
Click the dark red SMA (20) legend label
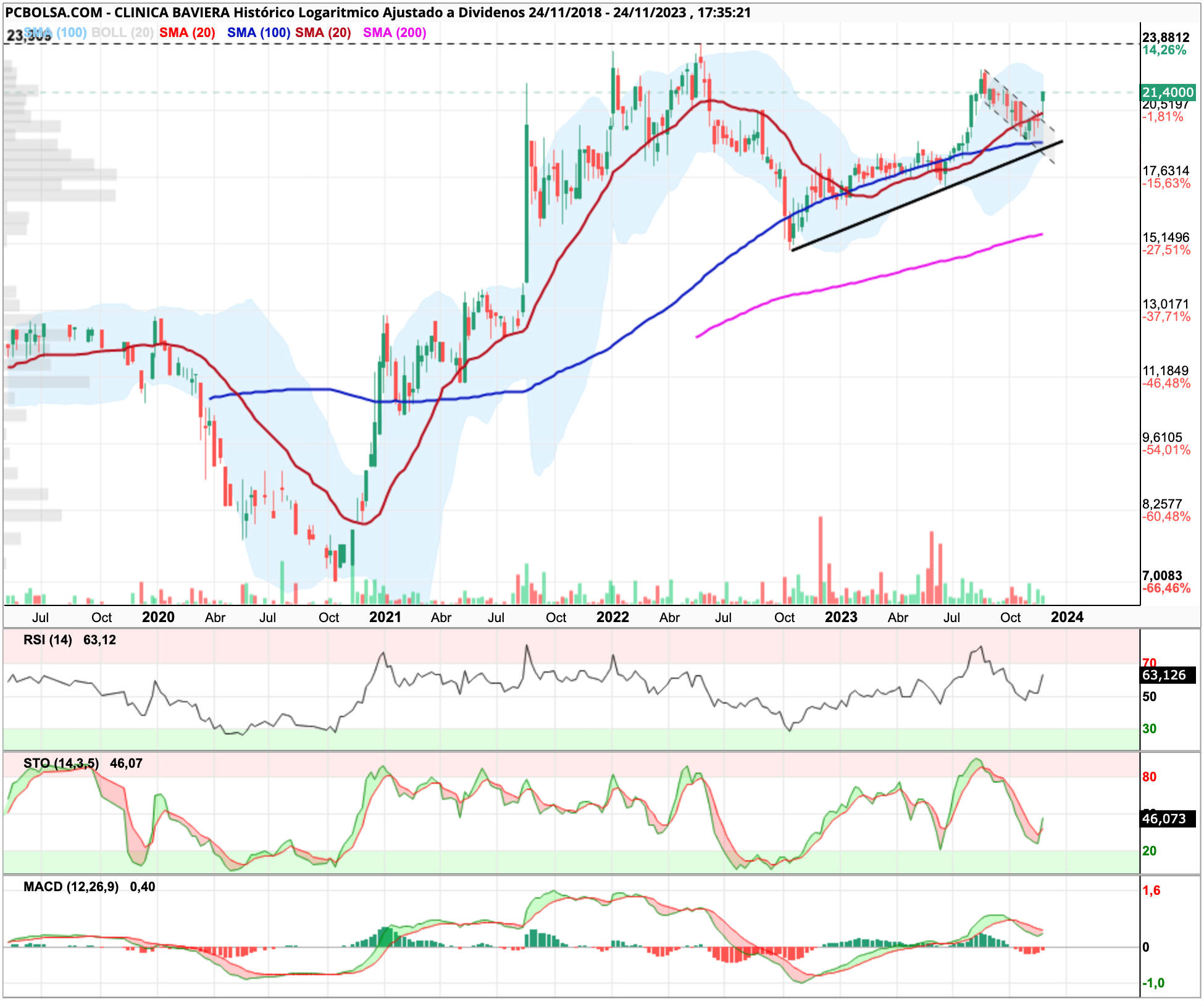click(323, 33)
